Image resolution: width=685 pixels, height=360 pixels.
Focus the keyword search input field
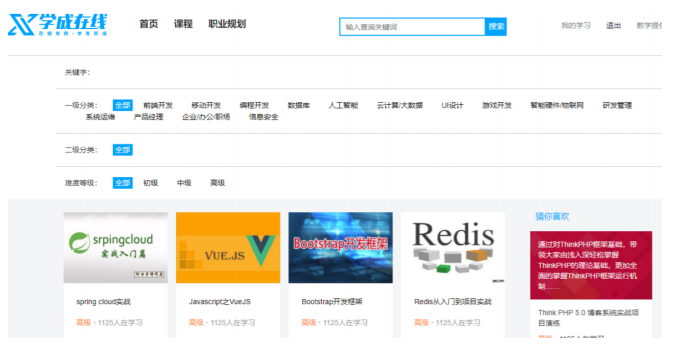412,27
